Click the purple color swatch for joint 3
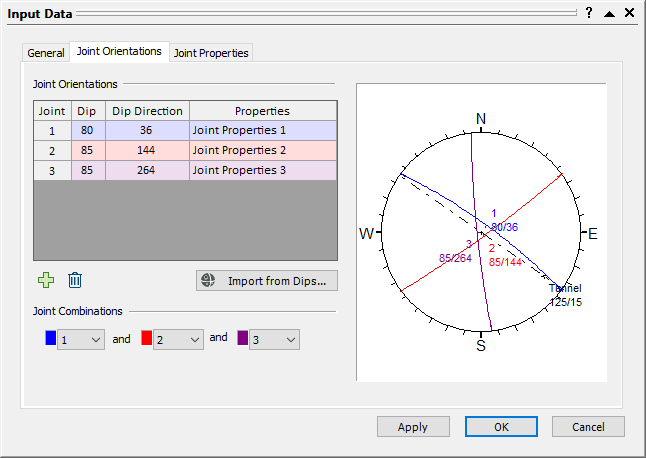 (x=243, y=338)
